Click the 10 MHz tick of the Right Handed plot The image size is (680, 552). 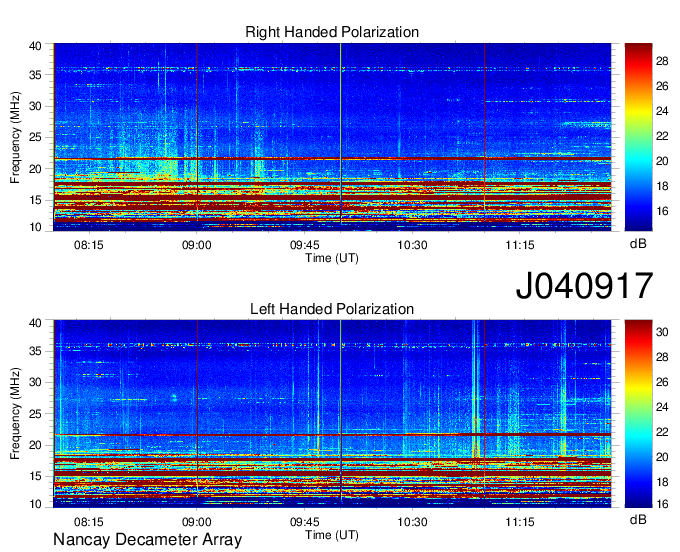tap(36, 227)
